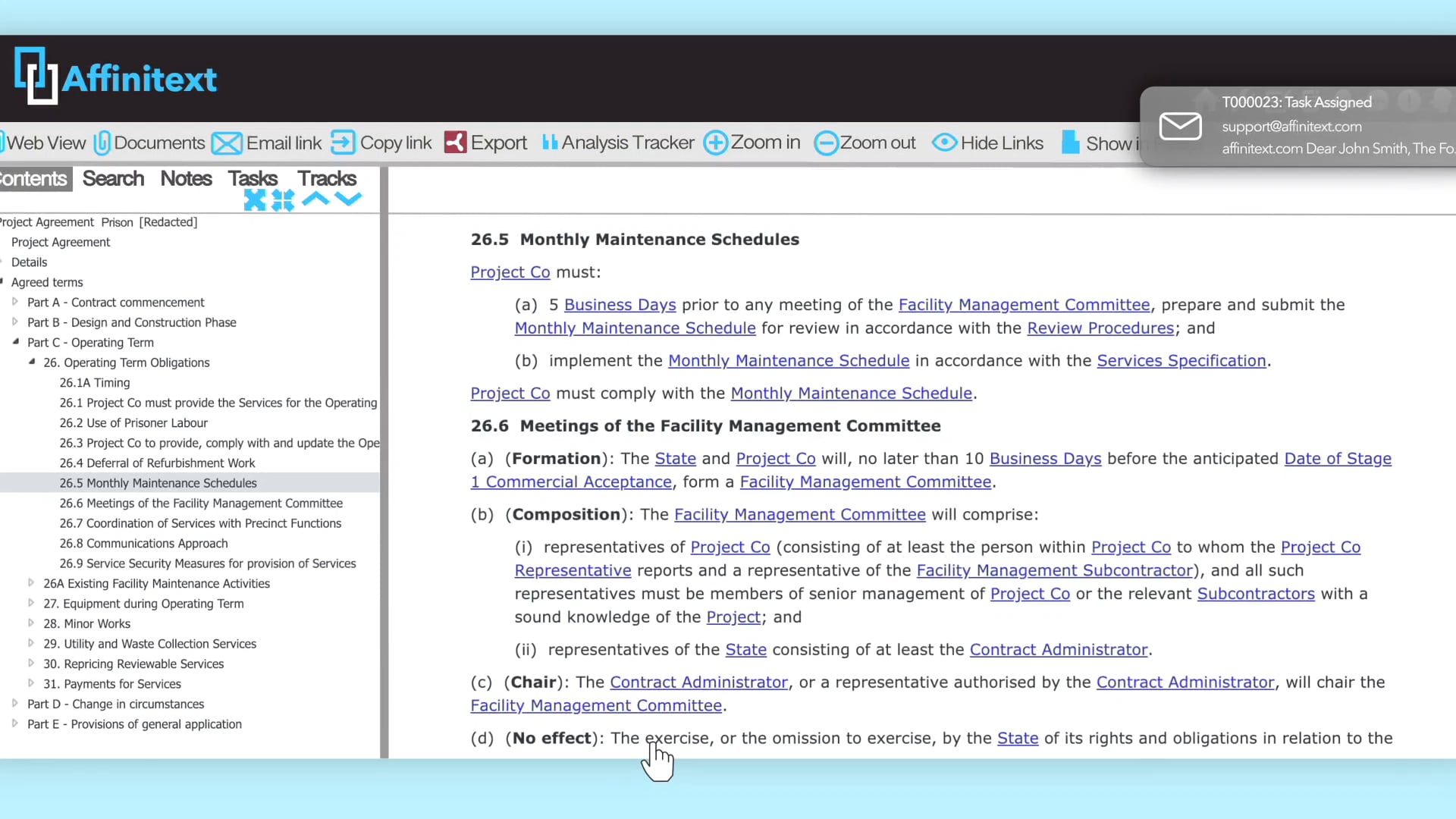Viewport: 1456px width, 819px height.
Task: Collapse Part C - Operating Term
Action: point(15,342)
